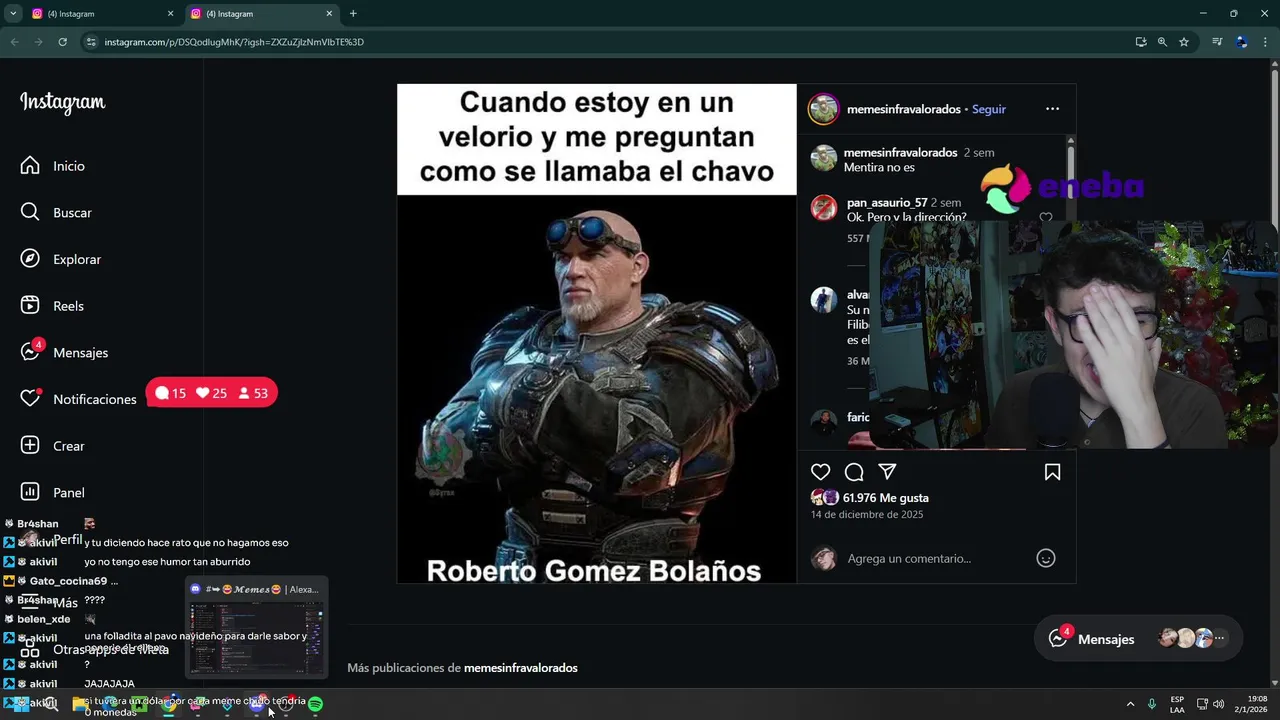Click install app icon in address bar
This screenshot has height=720, width=1280.
tap(1141, 42)
